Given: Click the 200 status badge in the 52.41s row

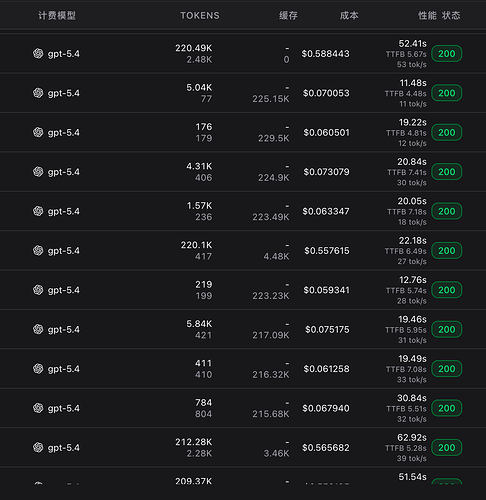Looking at the screenshot, I should [x=447, y=54].
